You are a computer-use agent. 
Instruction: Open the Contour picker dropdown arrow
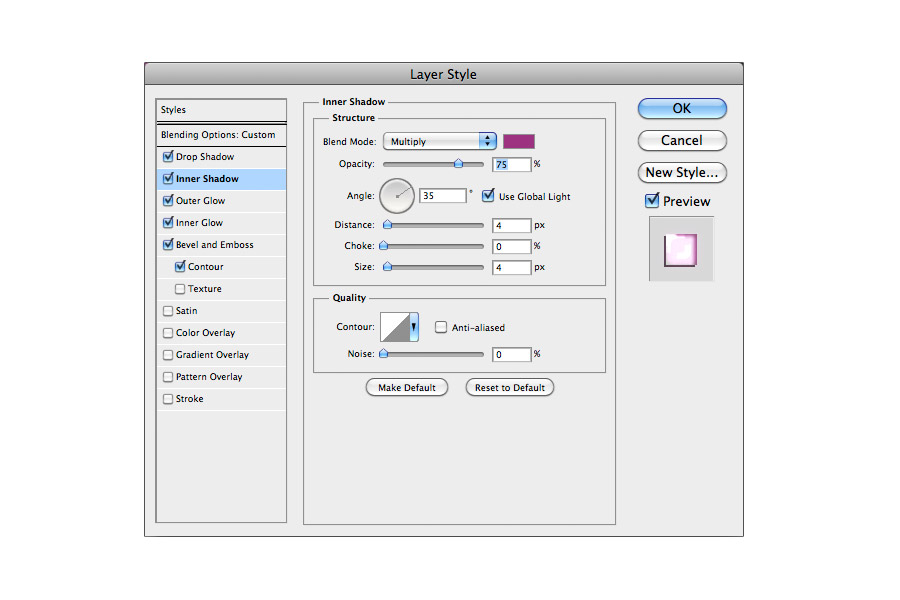tap(414, 327)
